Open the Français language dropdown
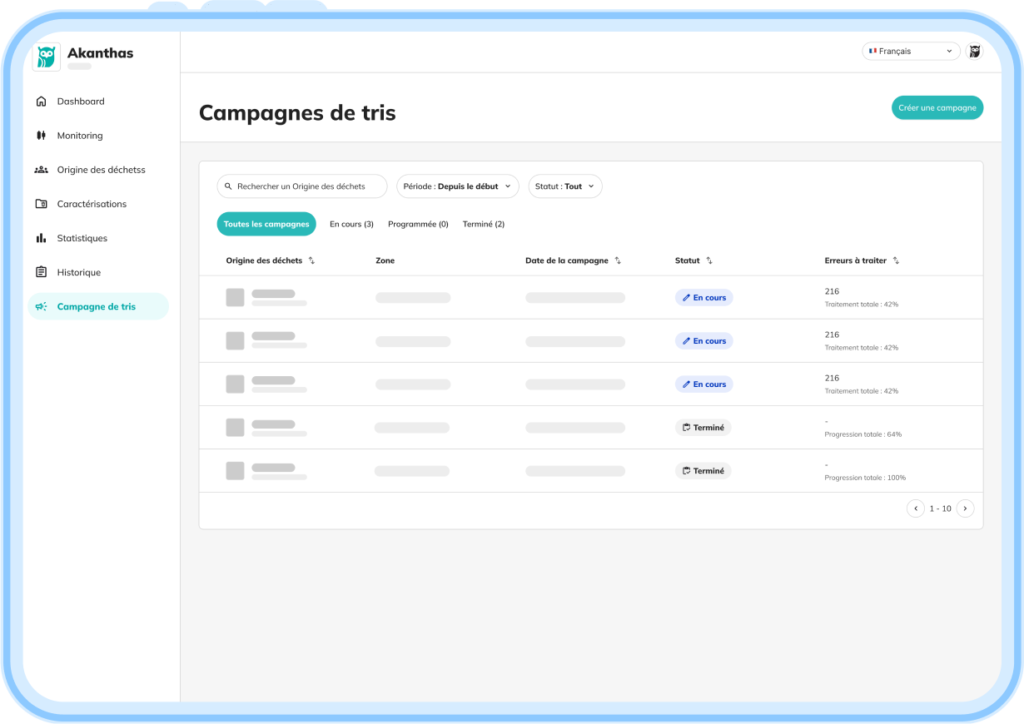1024x724 pixels. 910,51
